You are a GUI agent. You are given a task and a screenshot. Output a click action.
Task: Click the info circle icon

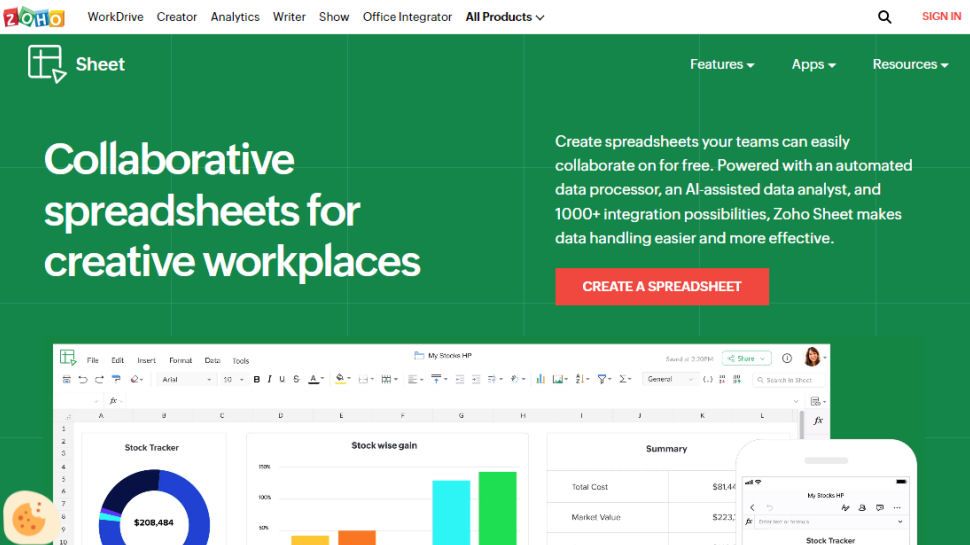coord(787,358)
